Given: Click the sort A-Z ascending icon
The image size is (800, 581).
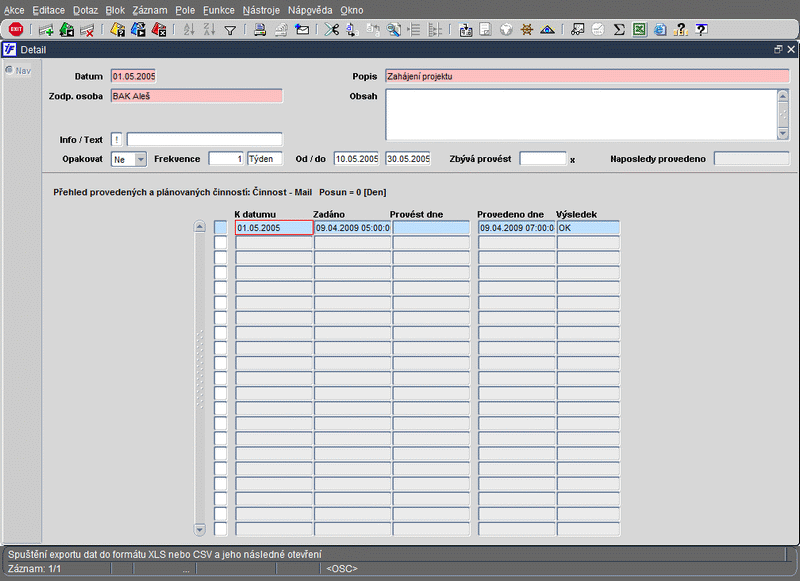Looking at the screenshot, I should (189, 30).
